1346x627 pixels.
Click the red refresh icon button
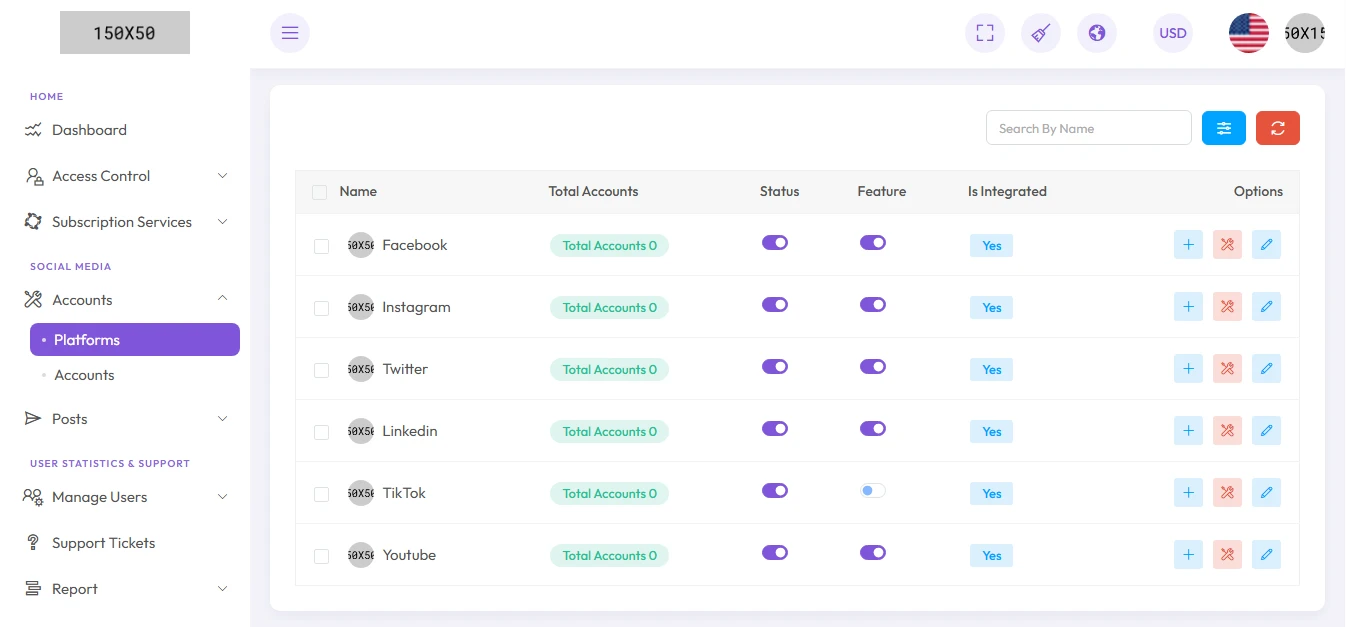(1278, 128)
